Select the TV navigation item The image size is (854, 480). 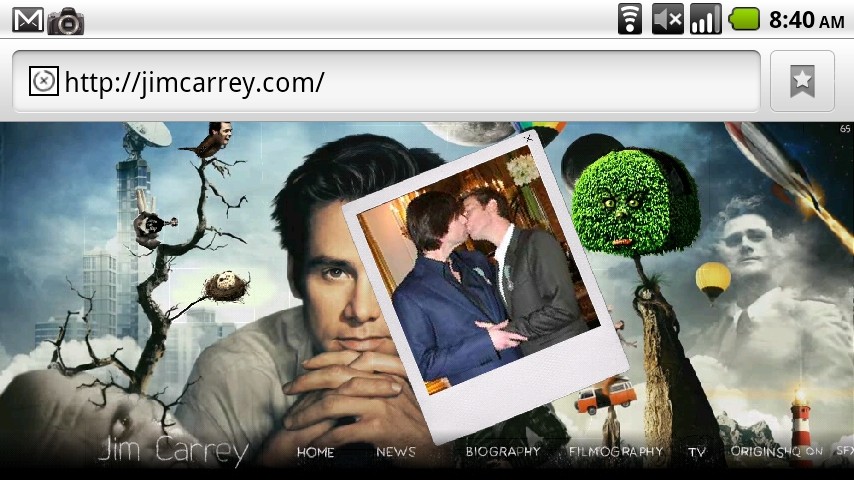[697, 452]
